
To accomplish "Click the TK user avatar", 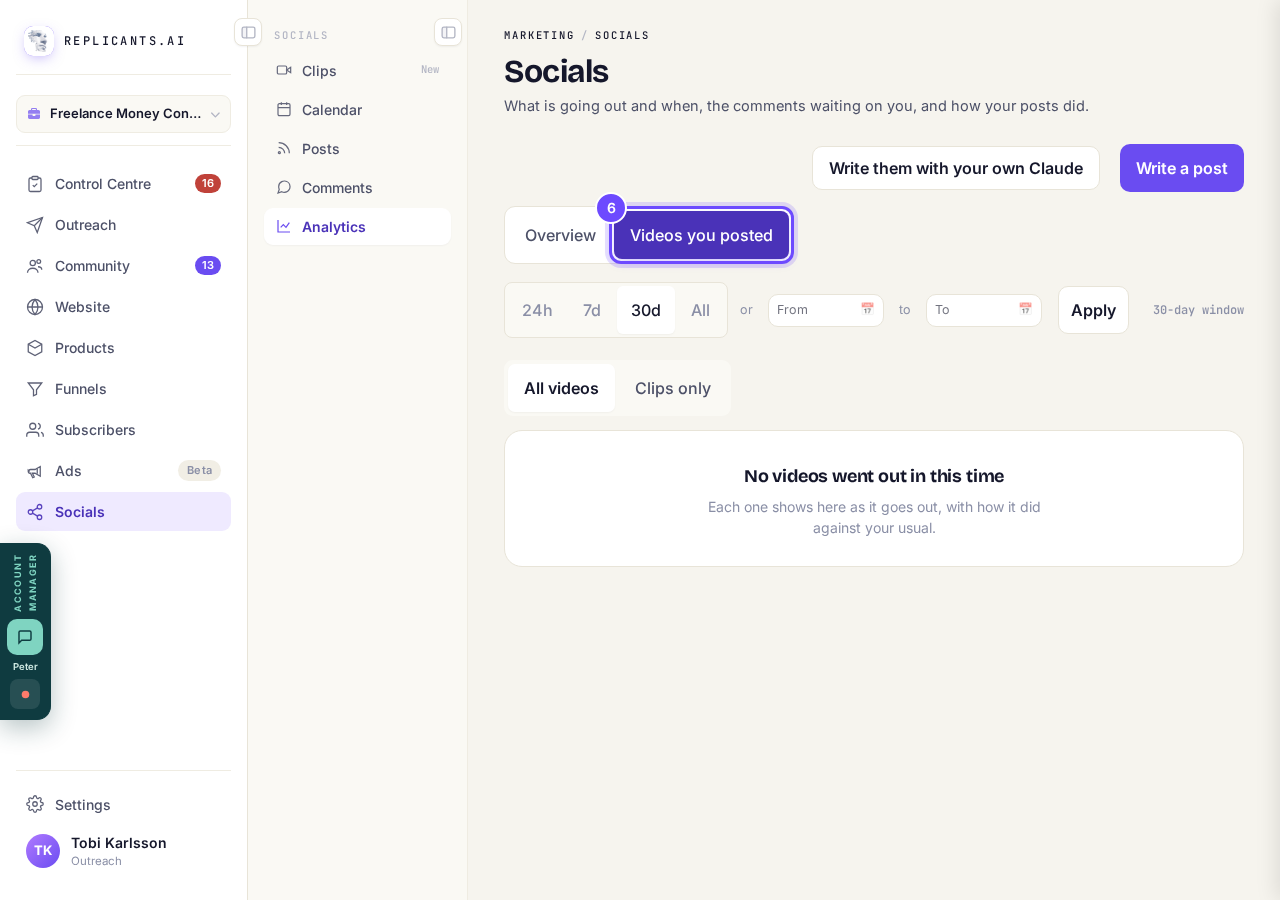I will [43, 851].
